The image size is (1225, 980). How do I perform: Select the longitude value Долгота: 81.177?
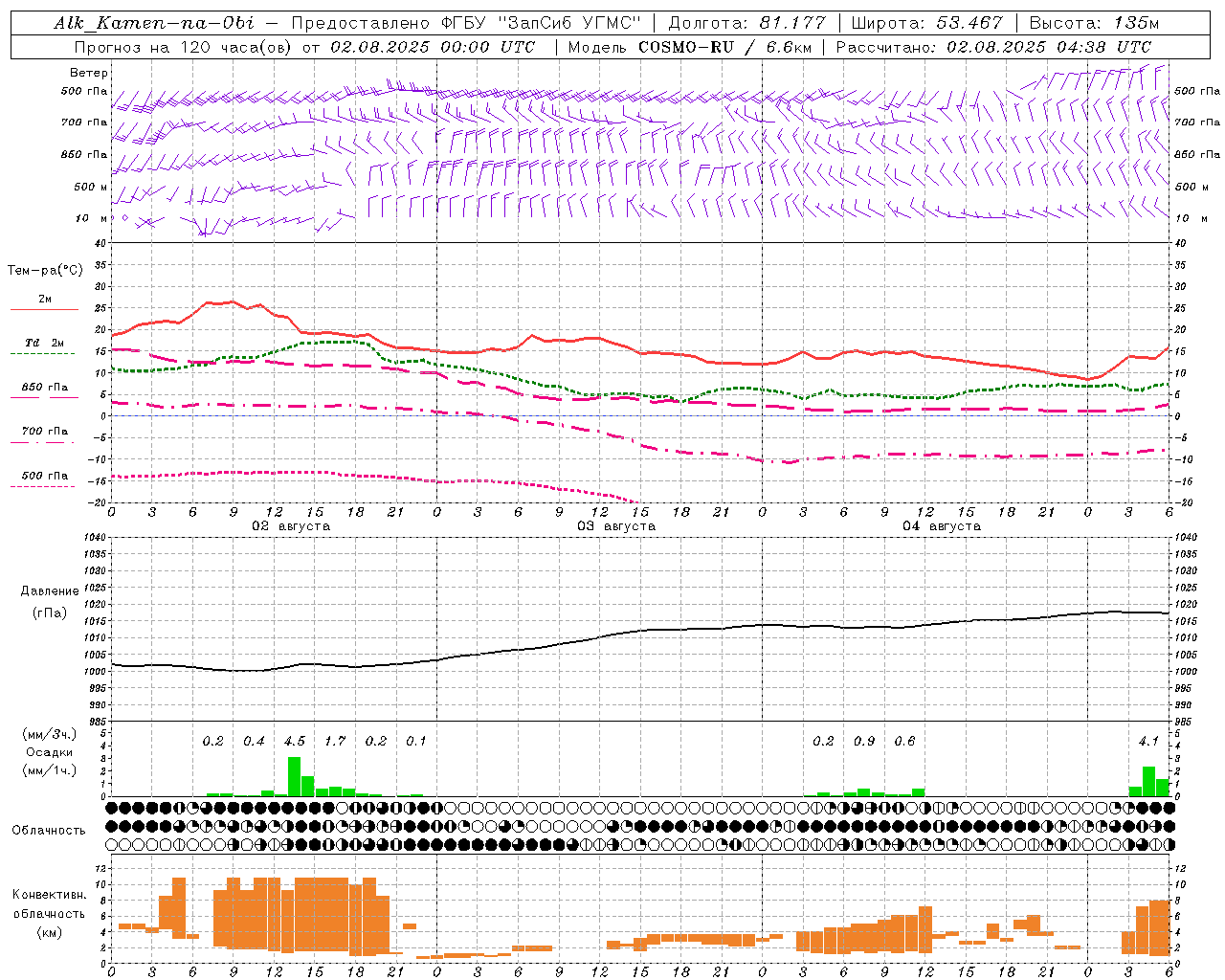point(746,23)
